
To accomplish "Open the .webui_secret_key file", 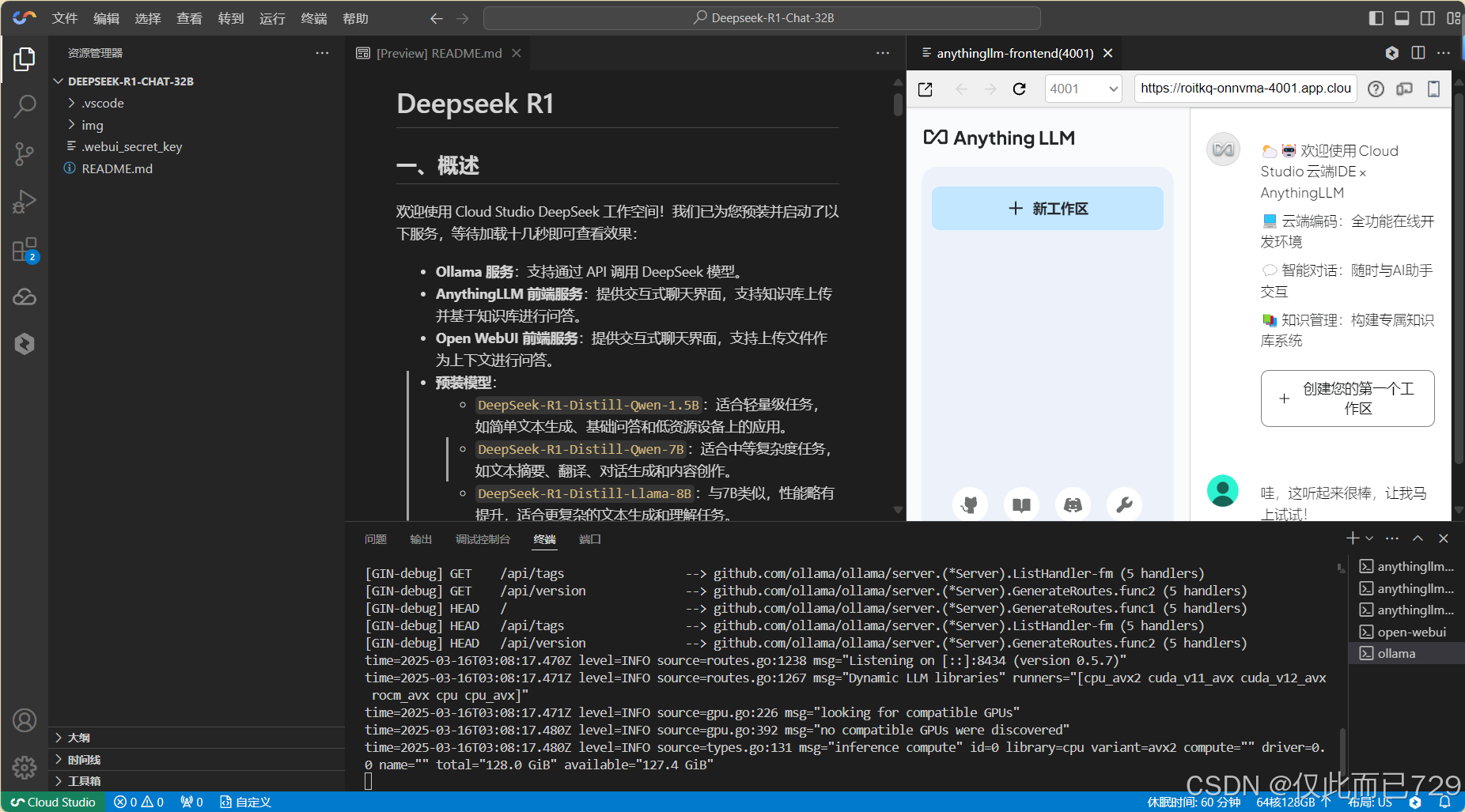I will 195,147.
